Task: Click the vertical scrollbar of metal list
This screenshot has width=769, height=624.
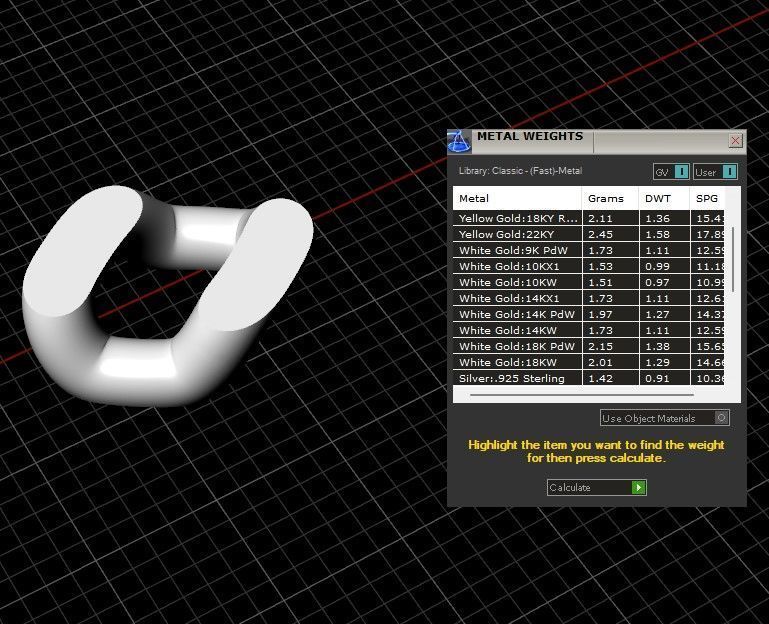Action: pyautogui.click(x=733, y=259)
